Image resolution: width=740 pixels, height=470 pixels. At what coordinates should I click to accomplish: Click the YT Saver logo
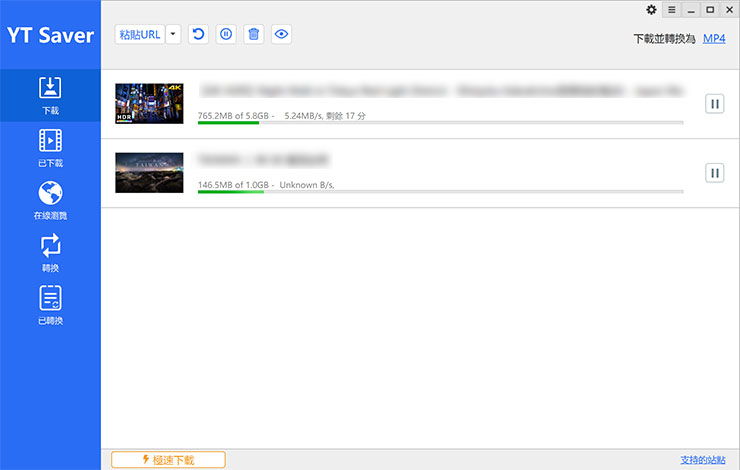[x=50, y=35]
